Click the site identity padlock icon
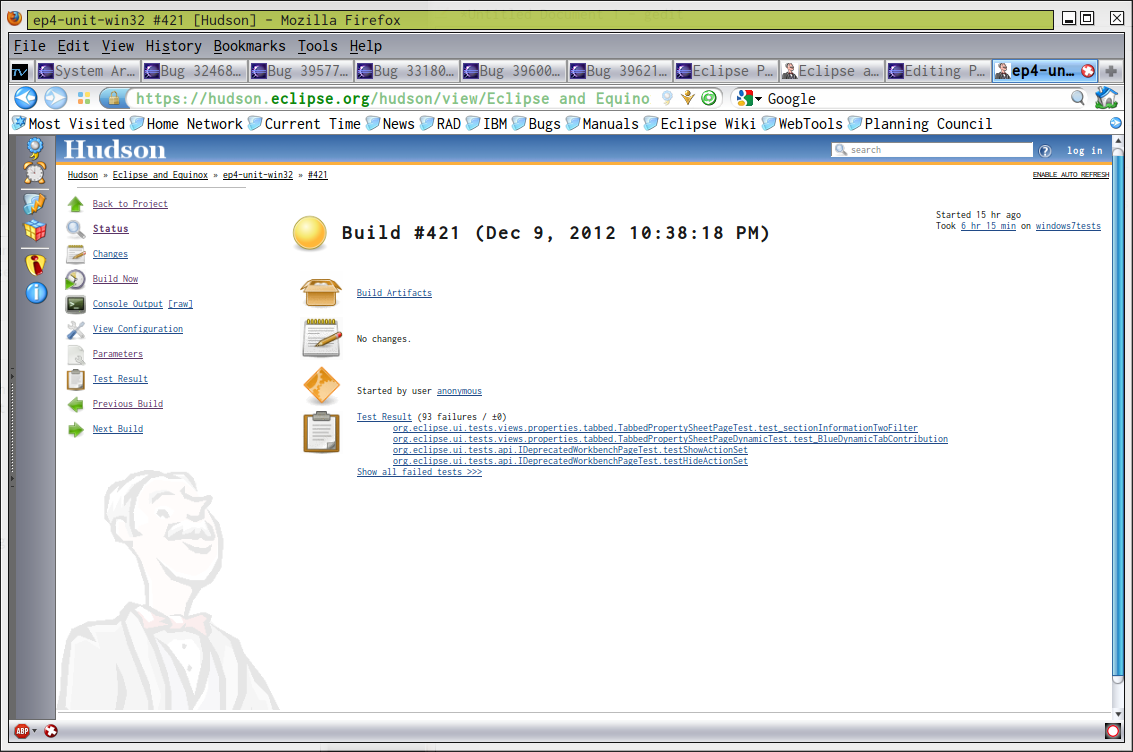Screen dimensions: 1133x752 [112, 98]
